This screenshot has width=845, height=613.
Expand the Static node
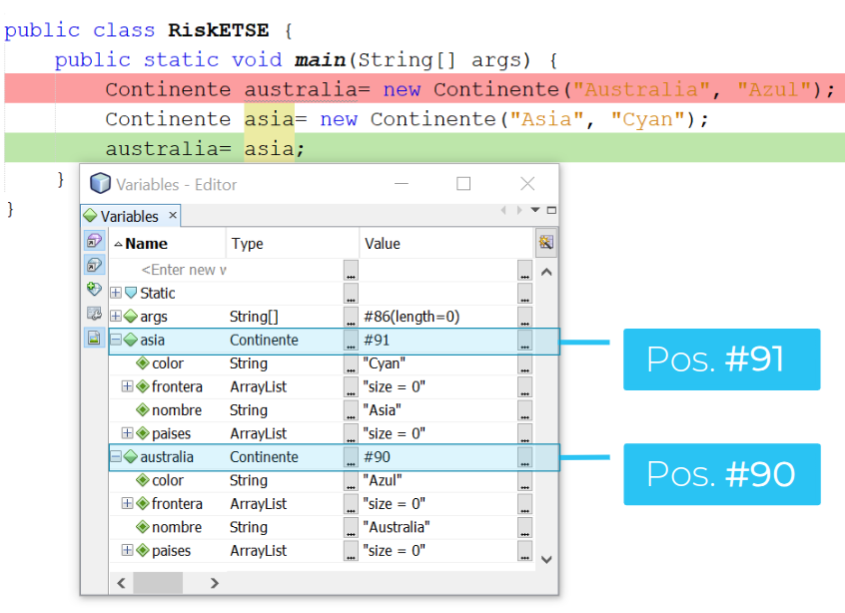coord(116,293)
